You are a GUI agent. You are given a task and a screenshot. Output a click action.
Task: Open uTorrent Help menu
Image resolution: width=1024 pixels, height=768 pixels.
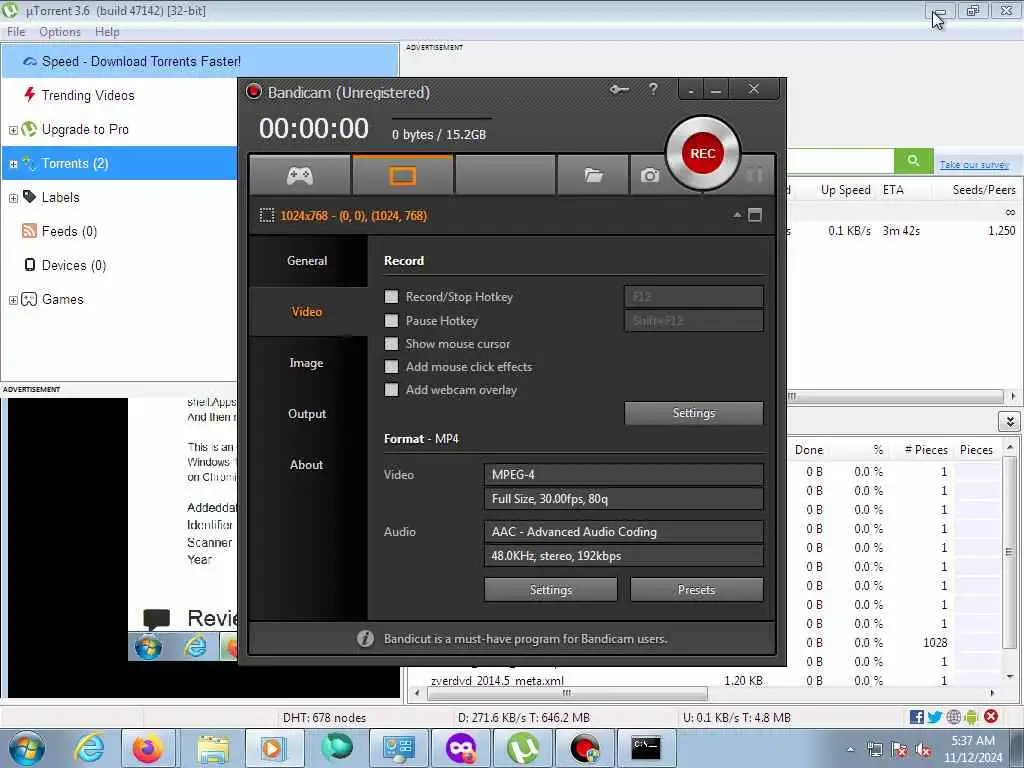point(107,32)
